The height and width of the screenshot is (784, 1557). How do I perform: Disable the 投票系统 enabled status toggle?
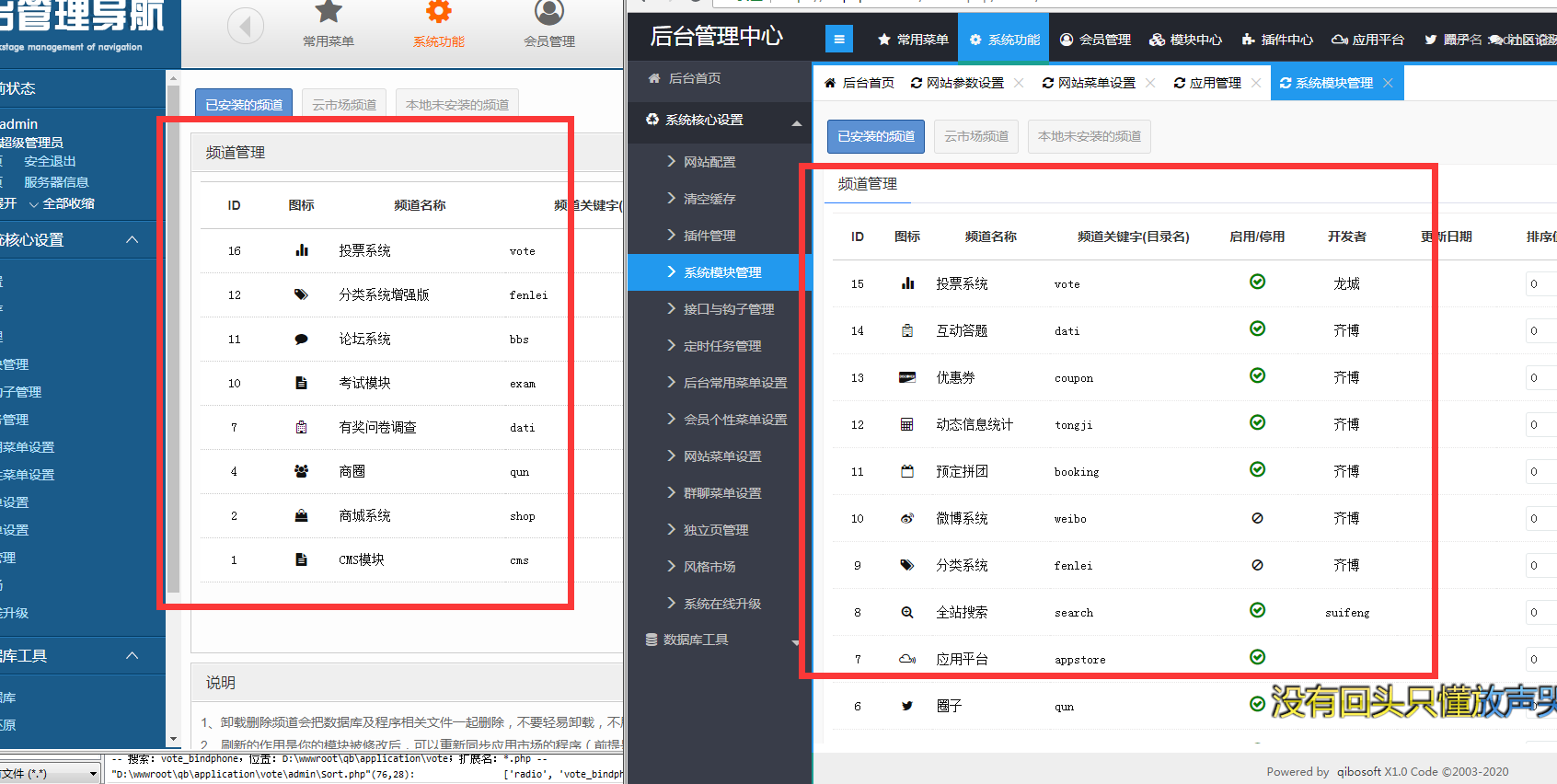coord(1257,282)
